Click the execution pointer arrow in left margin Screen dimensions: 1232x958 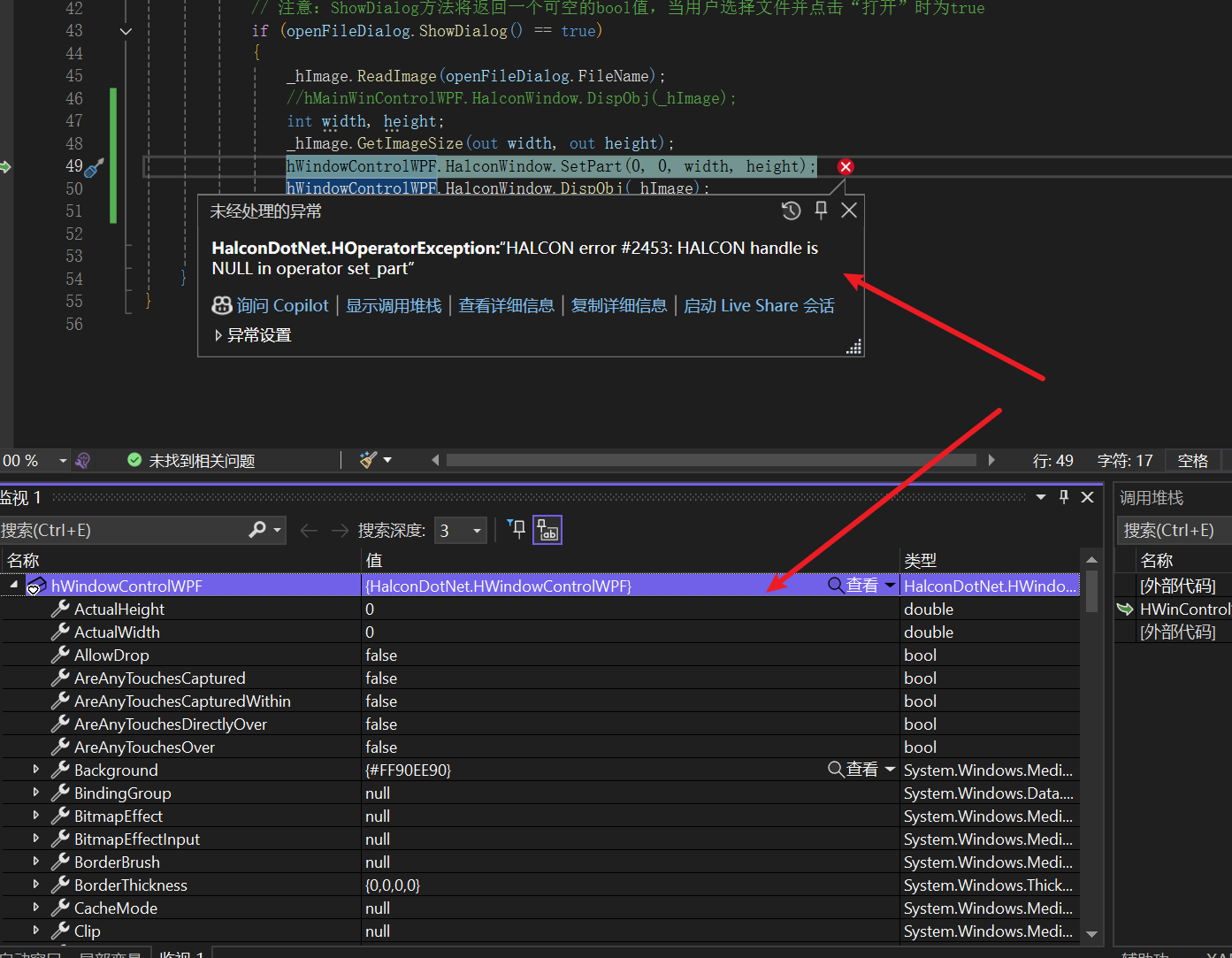click(4, 166)
